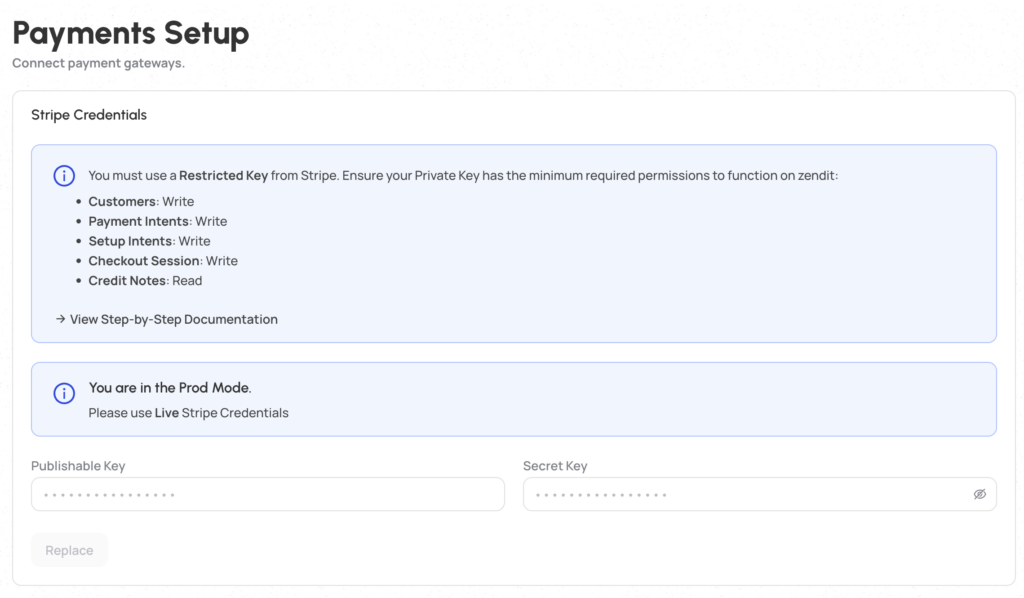Click "You are in the Prod Mode" text
Screen dimensions: 1024x598
pos(170,388)
